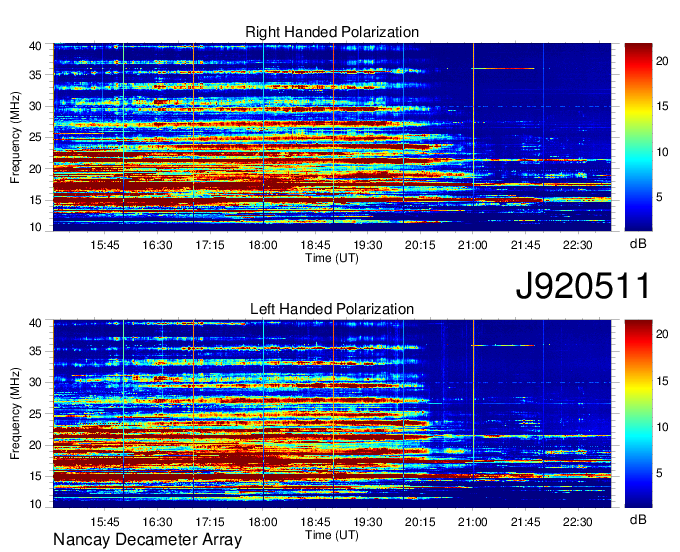This screenshot has width=680, height=552.
Task: Click the 'Nancay Decameter Array' caption
Action: pyautogui.click(x=147, y=540)
